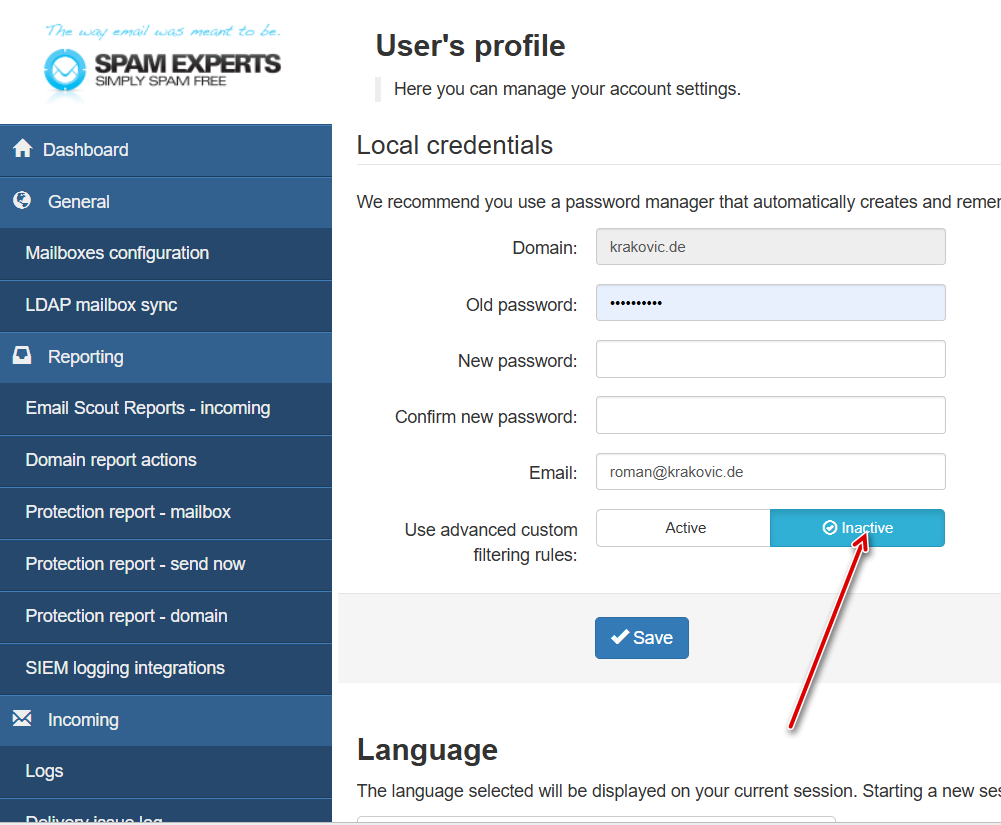This screenshot has width=1001, height=825.
Task: Open LDAP mailbox sync page
Action: [x=101, y=305]
